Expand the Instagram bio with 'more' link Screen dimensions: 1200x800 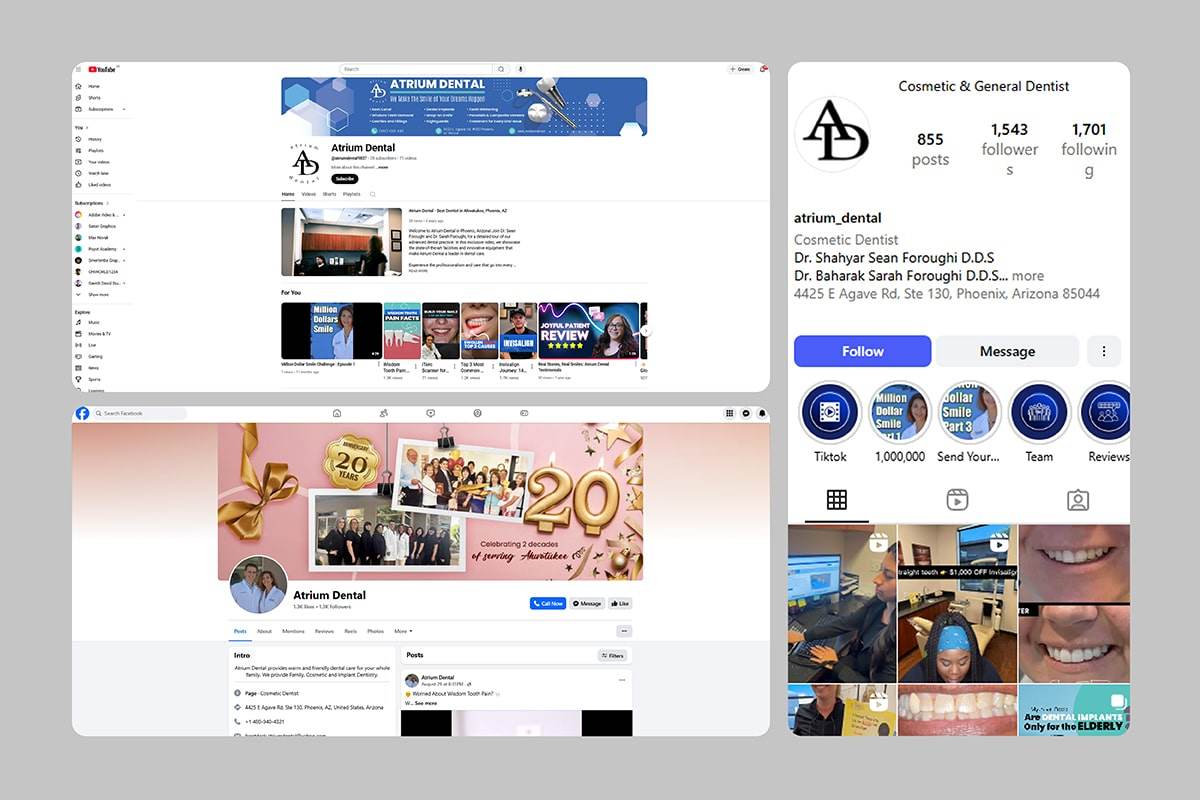[x=1027, y=276]
